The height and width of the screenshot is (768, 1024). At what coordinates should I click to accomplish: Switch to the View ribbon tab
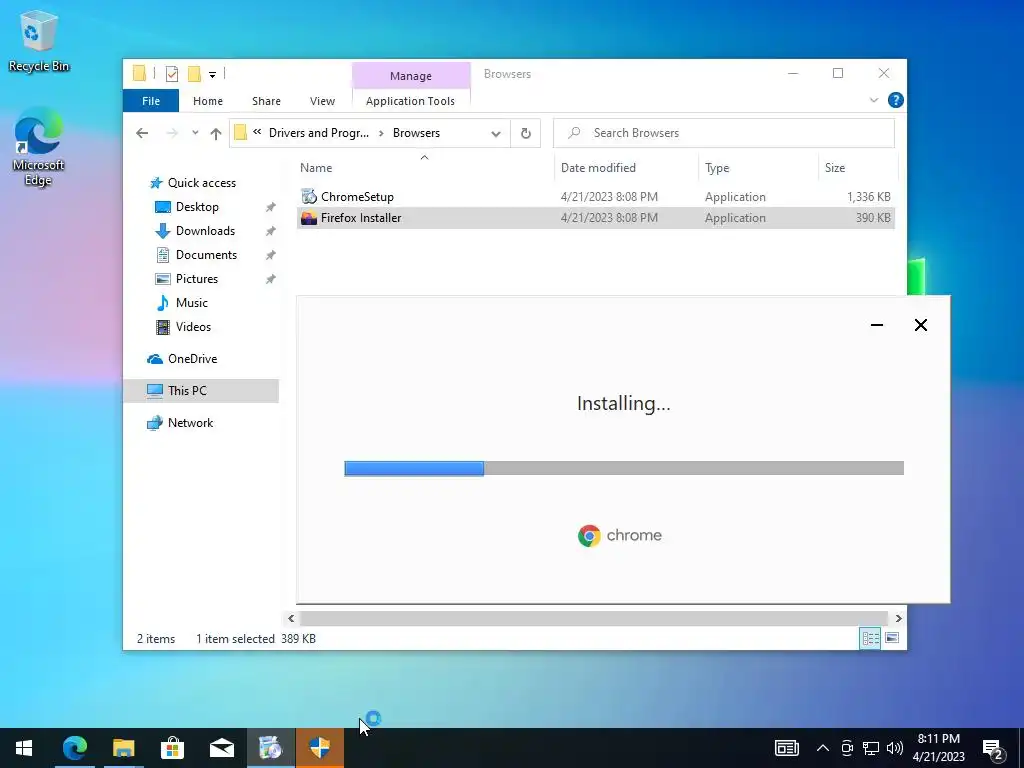point(322,101)
